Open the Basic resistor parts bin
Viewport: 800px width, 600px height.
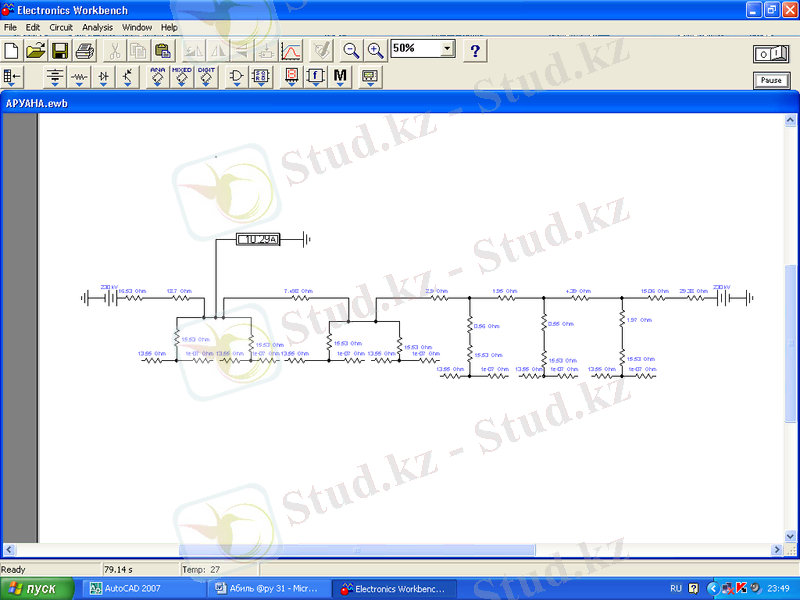(x=79, y=77)
